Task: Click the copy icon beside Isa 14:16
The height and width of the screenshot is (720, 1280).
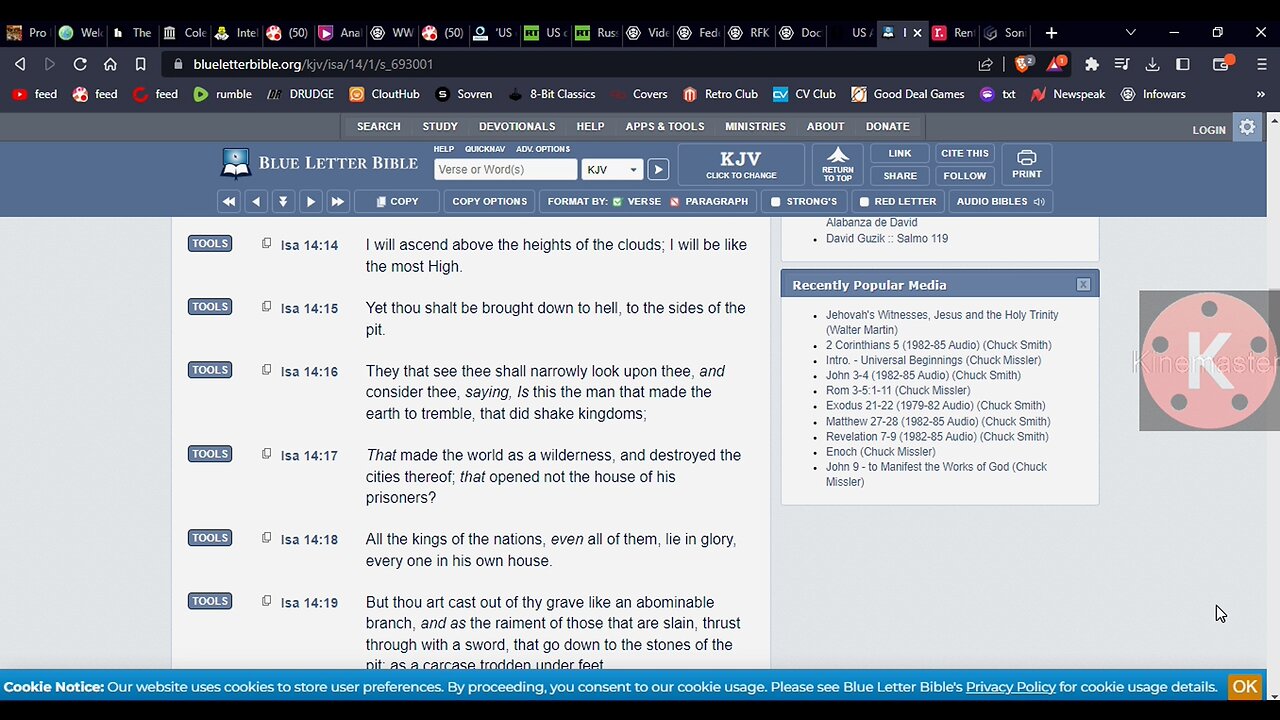Action: coord(266,369)
